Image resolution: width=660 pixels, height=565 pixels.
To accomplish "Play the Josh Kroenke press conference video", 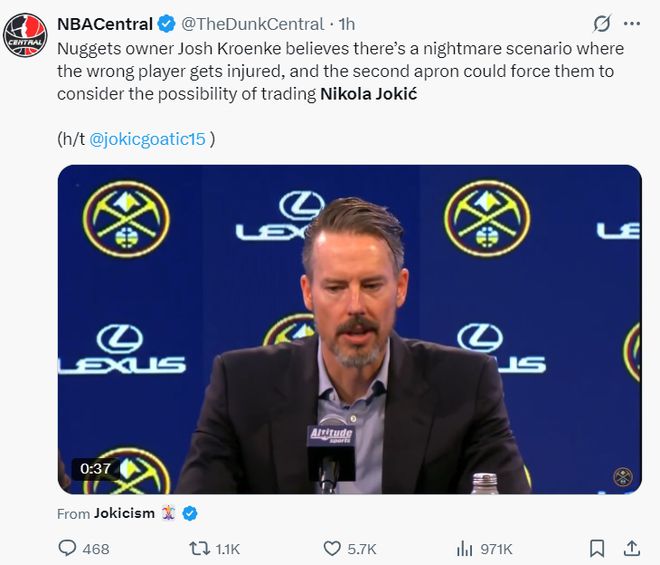I will pyautogui.click(x=349, y=329).
